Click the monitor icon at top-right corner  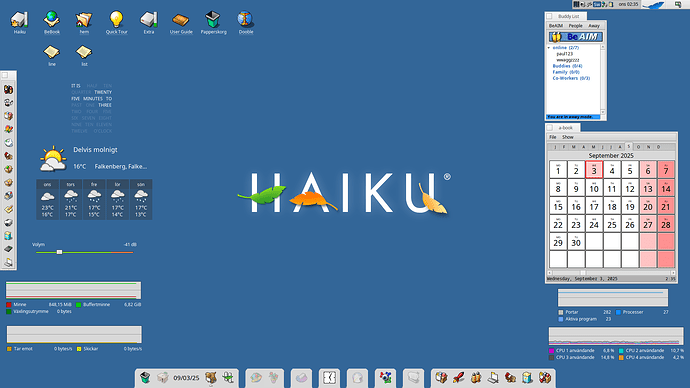coord(678,4)
